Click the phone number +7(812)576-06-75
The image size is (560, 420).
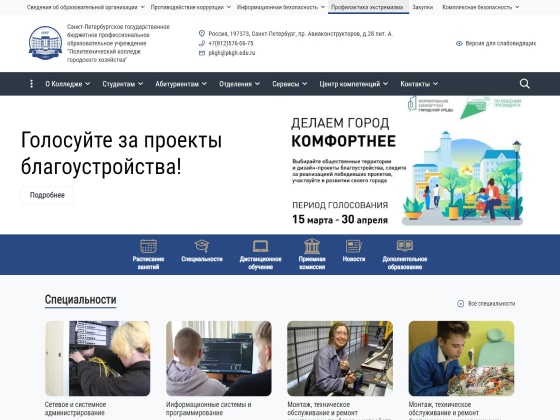coord(231,43)
